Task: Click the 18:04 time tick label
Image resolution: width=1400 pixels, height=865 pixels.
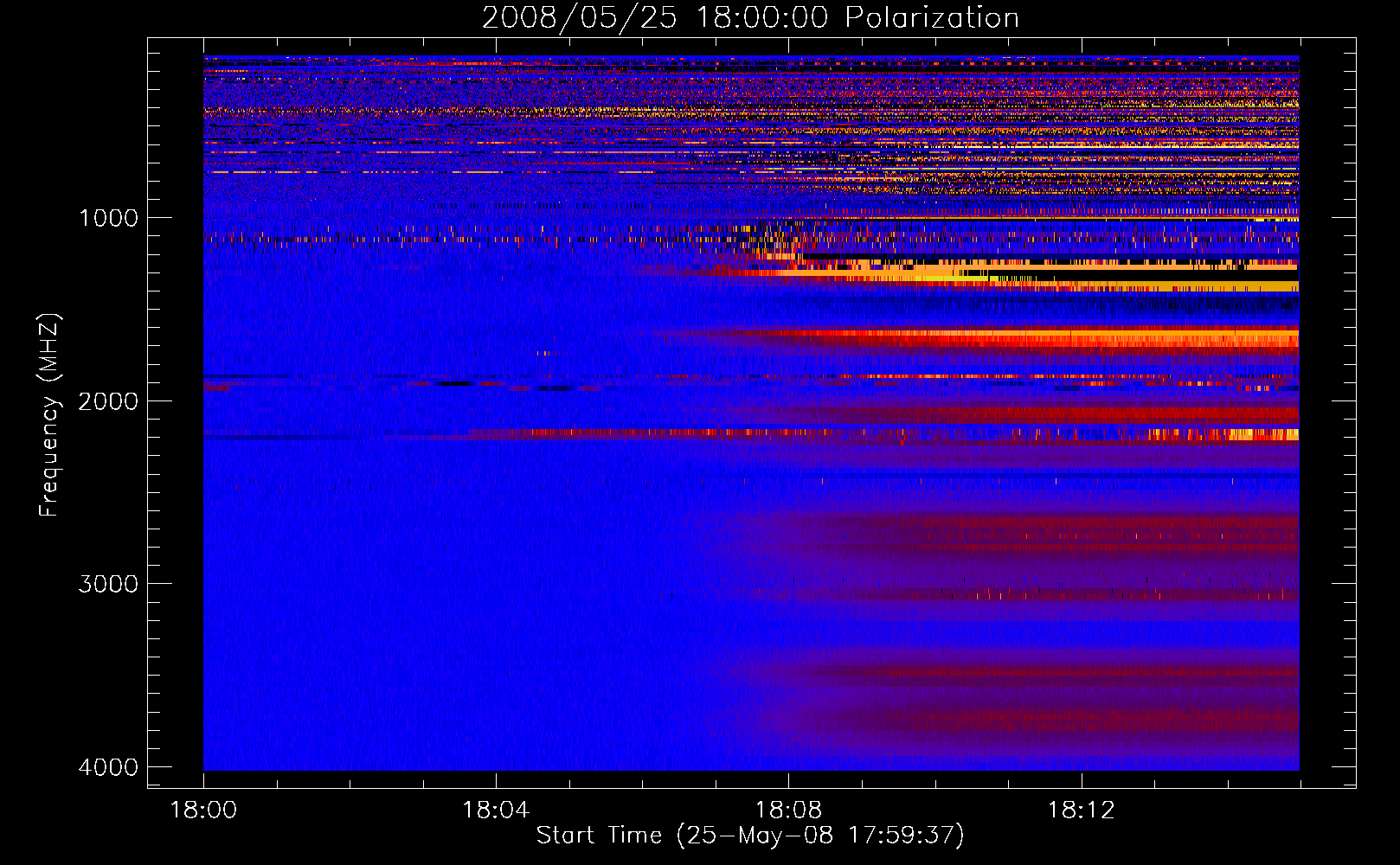Action: coord(496,811)
